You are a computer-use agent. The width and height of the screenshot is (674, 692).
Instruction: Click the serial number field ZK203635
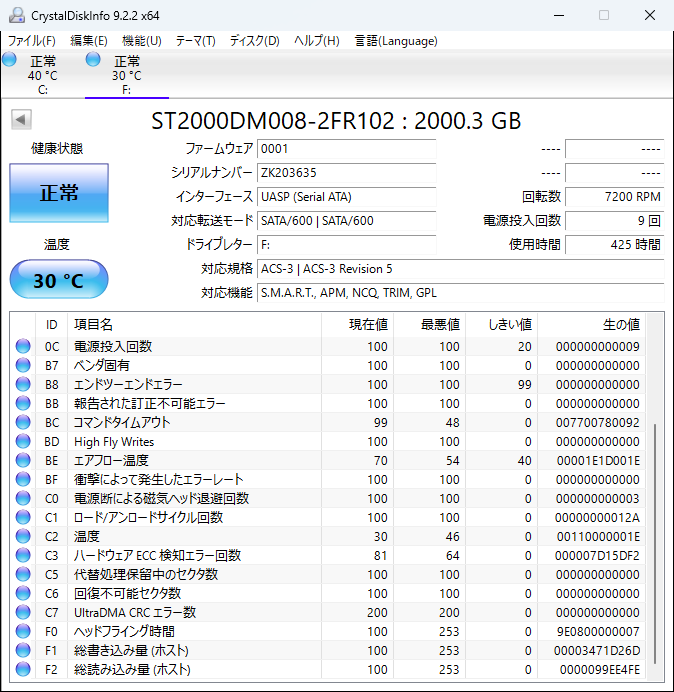tap(346, 173)
